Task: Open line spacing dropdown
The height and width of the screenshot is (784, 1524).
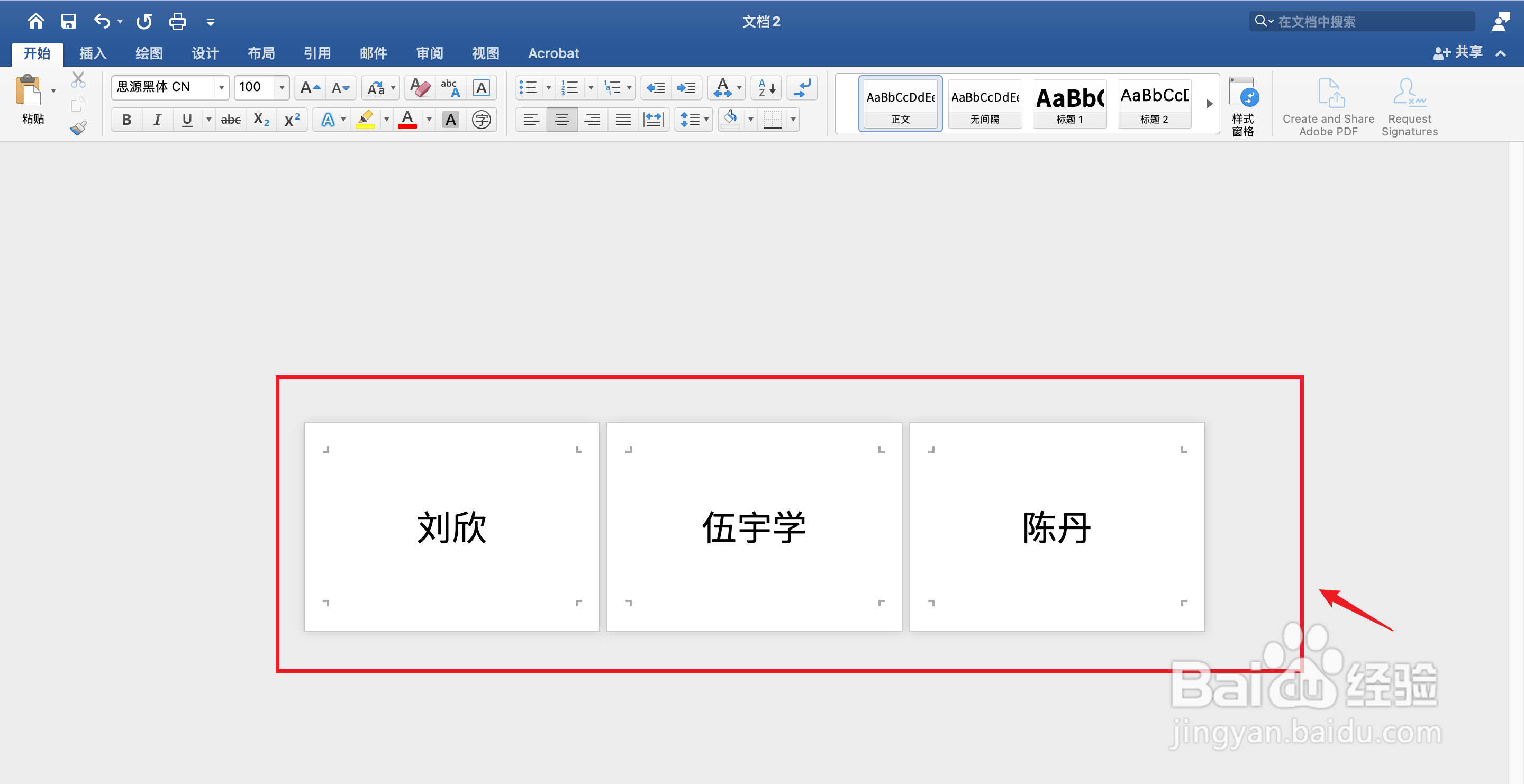Action: coord(694,120)
